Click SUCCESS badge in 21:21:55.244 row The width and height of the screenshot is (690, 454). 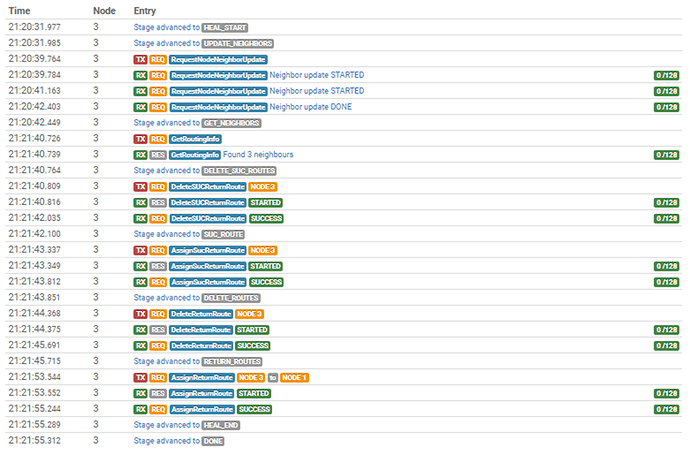point(254,409)
